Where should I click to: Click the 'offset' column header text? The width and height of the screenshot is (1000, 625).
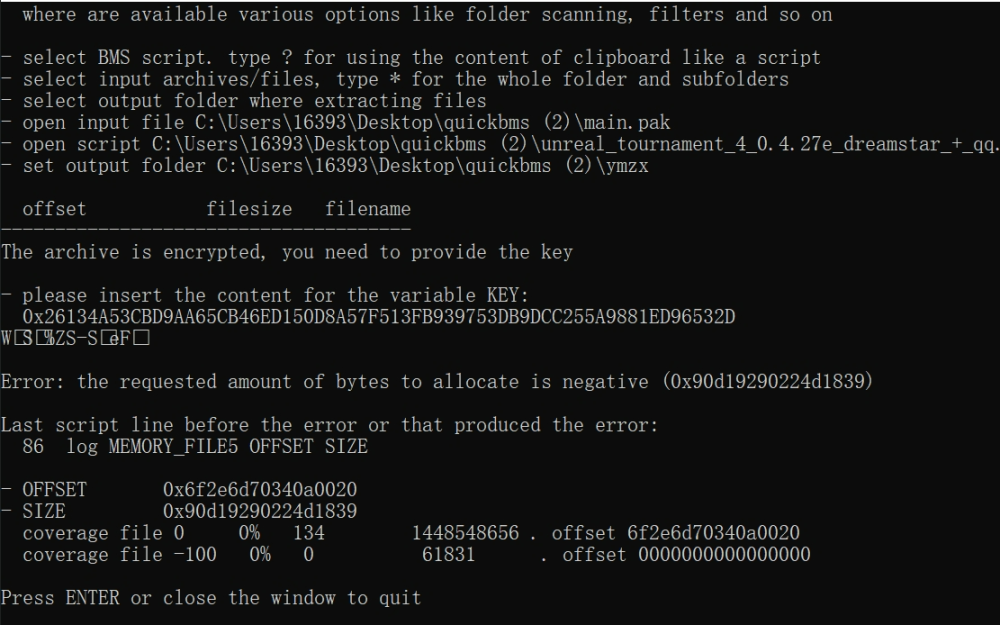click(x=54, y=209)
